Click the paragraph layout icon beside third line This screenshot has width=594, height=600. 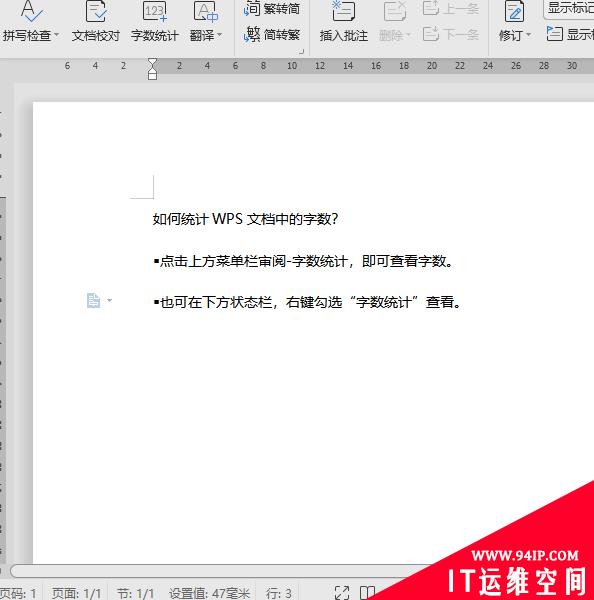[93, 300]
